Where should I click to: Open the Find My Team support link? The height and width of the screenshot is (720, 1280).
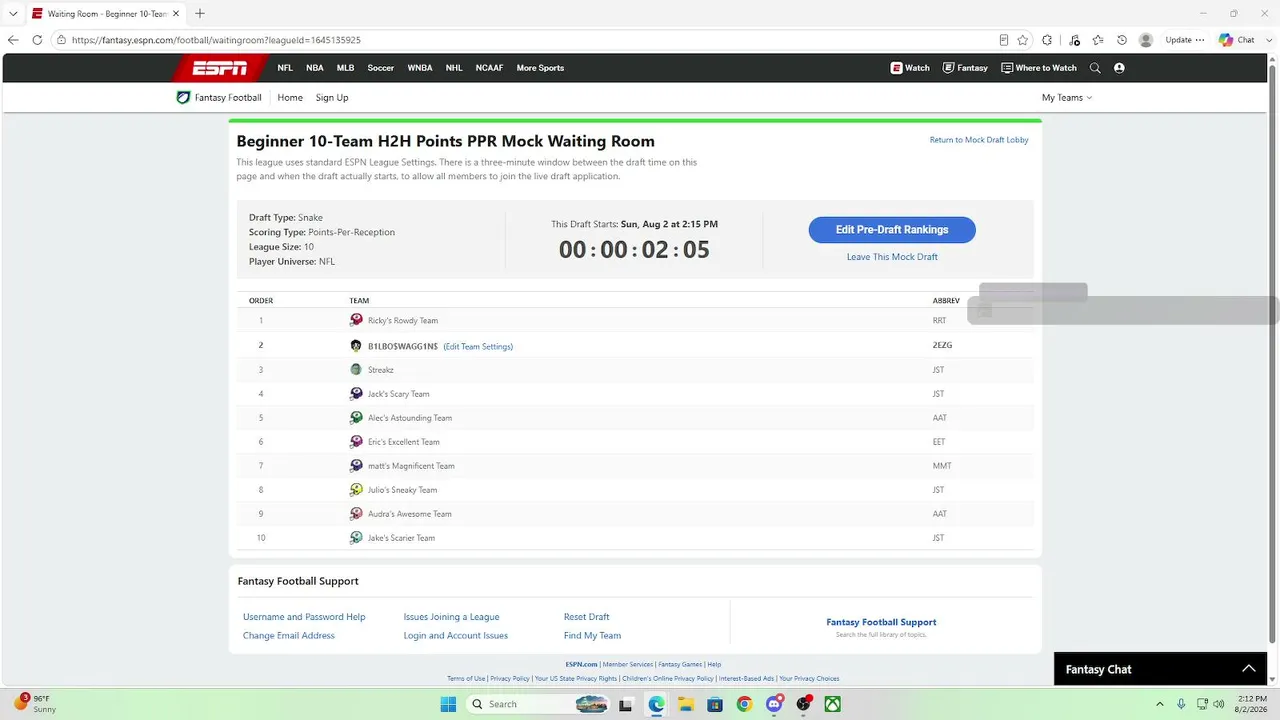pos(592,636)
